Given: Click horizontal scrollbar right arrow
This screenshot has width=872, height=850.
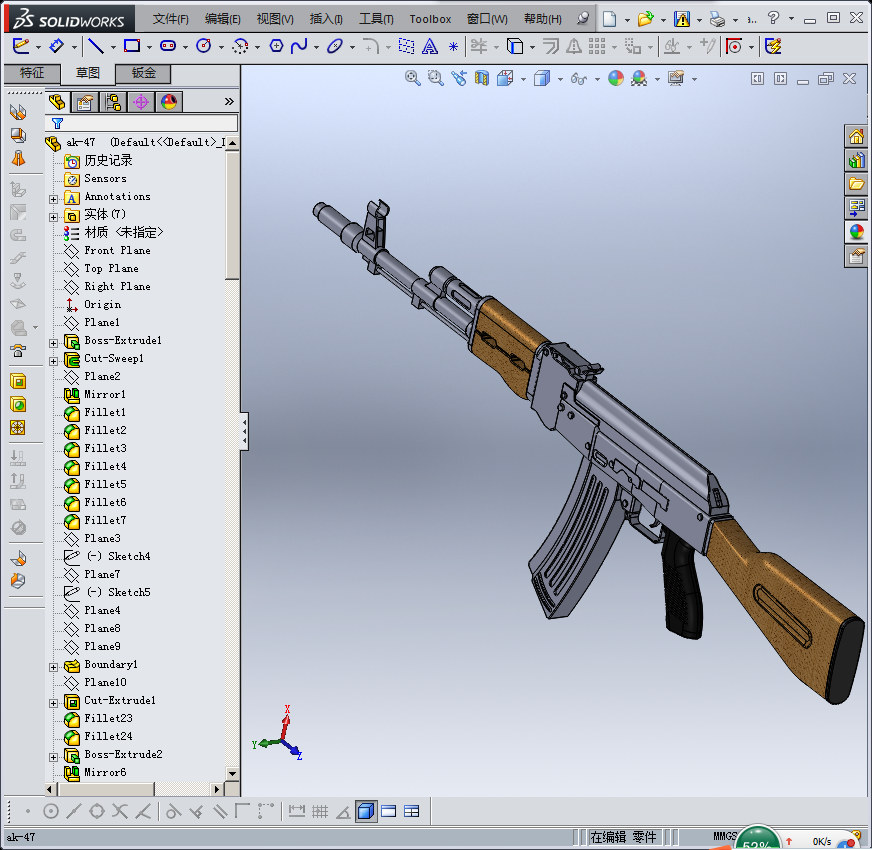Looking at the screenshot, I should [217, 789].
